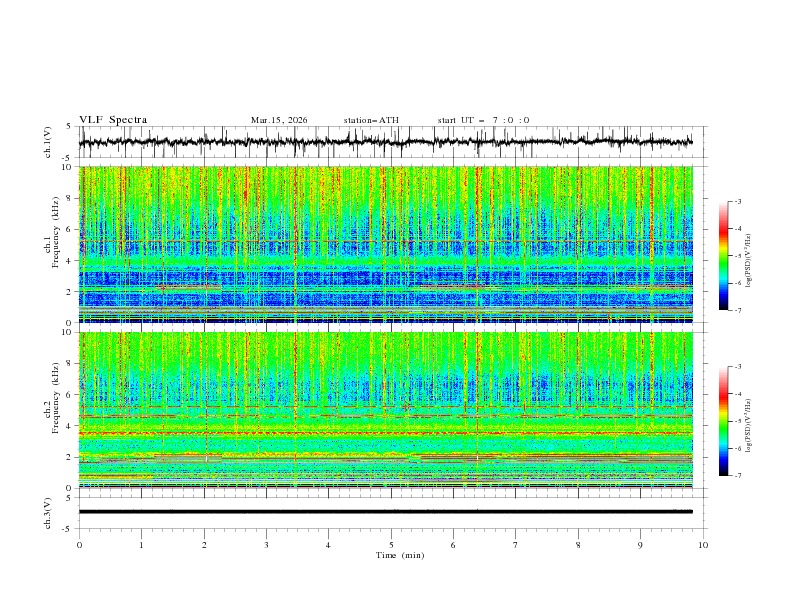792x612 pixels.
Task: Click the 'Time (min)' axis label
Action: pyautogui.click(x=400, y=555)
